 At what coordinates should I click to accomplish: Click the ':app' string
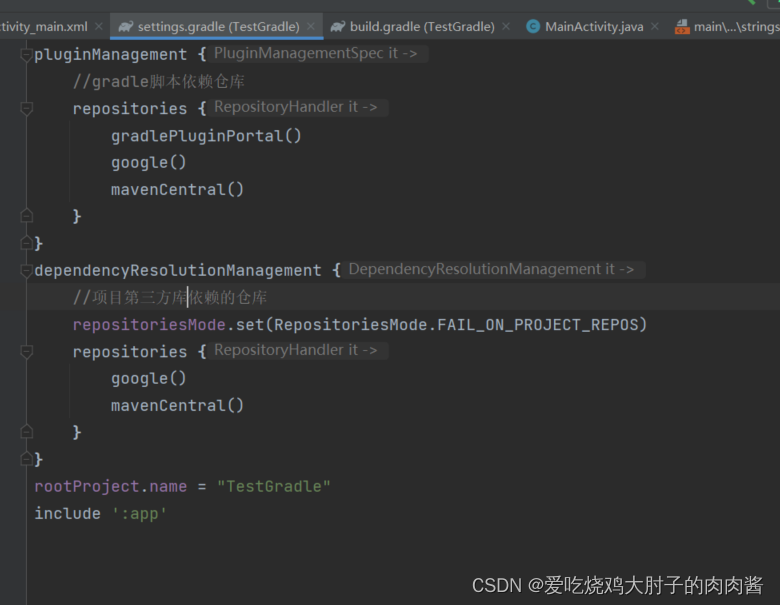[139, 513]
